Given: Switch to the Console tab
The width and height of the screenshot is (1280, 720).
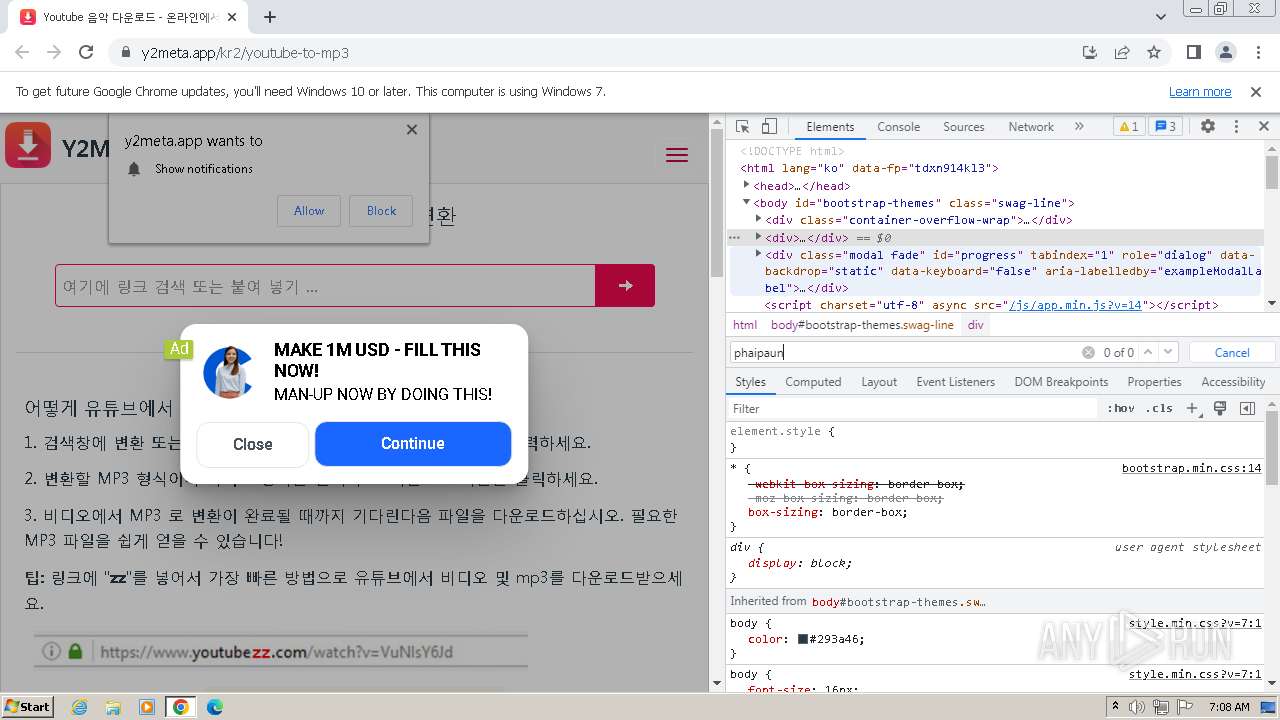Looking at the screenshot, I should tap(898, 127).
